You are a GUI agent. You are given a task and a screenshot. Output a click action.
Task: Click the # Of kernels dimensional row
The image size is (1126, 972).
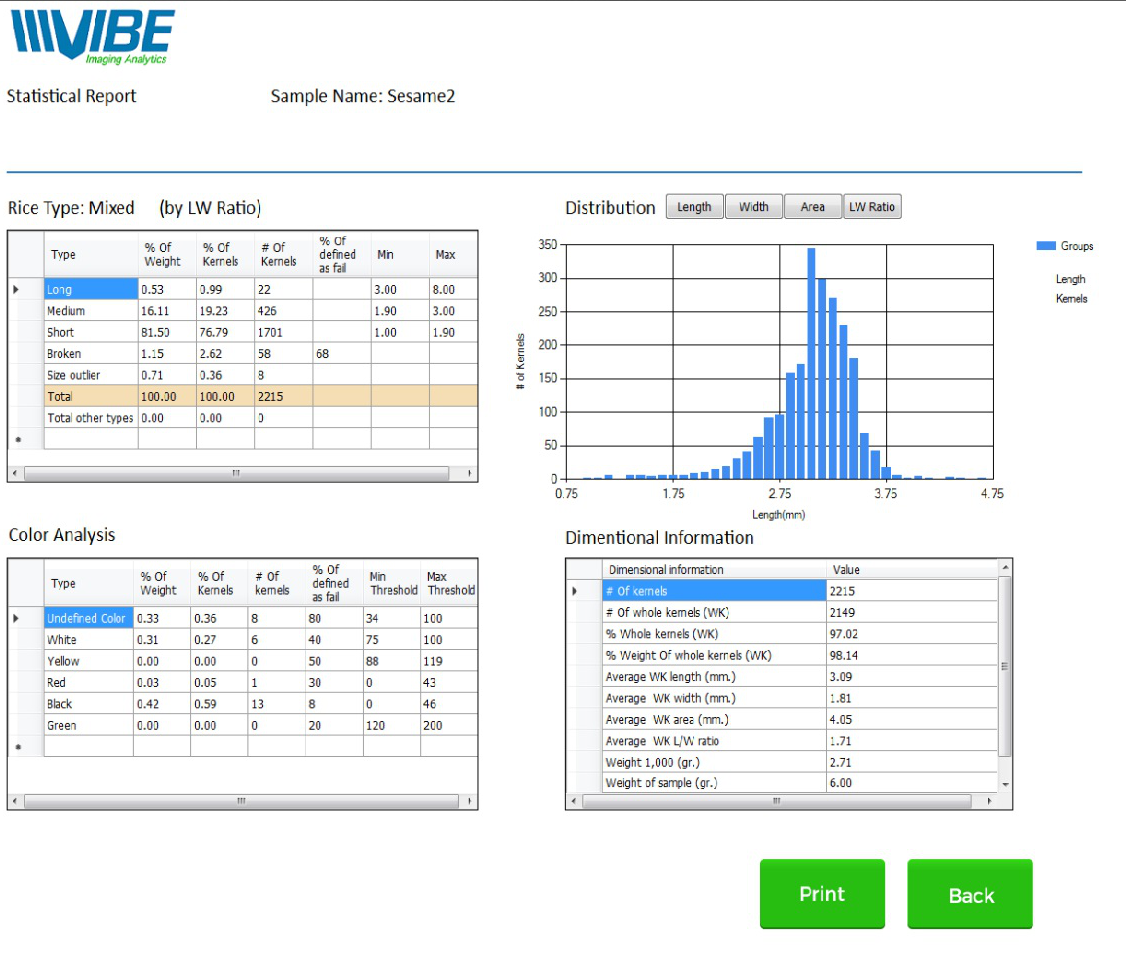[x=714, y=591]
